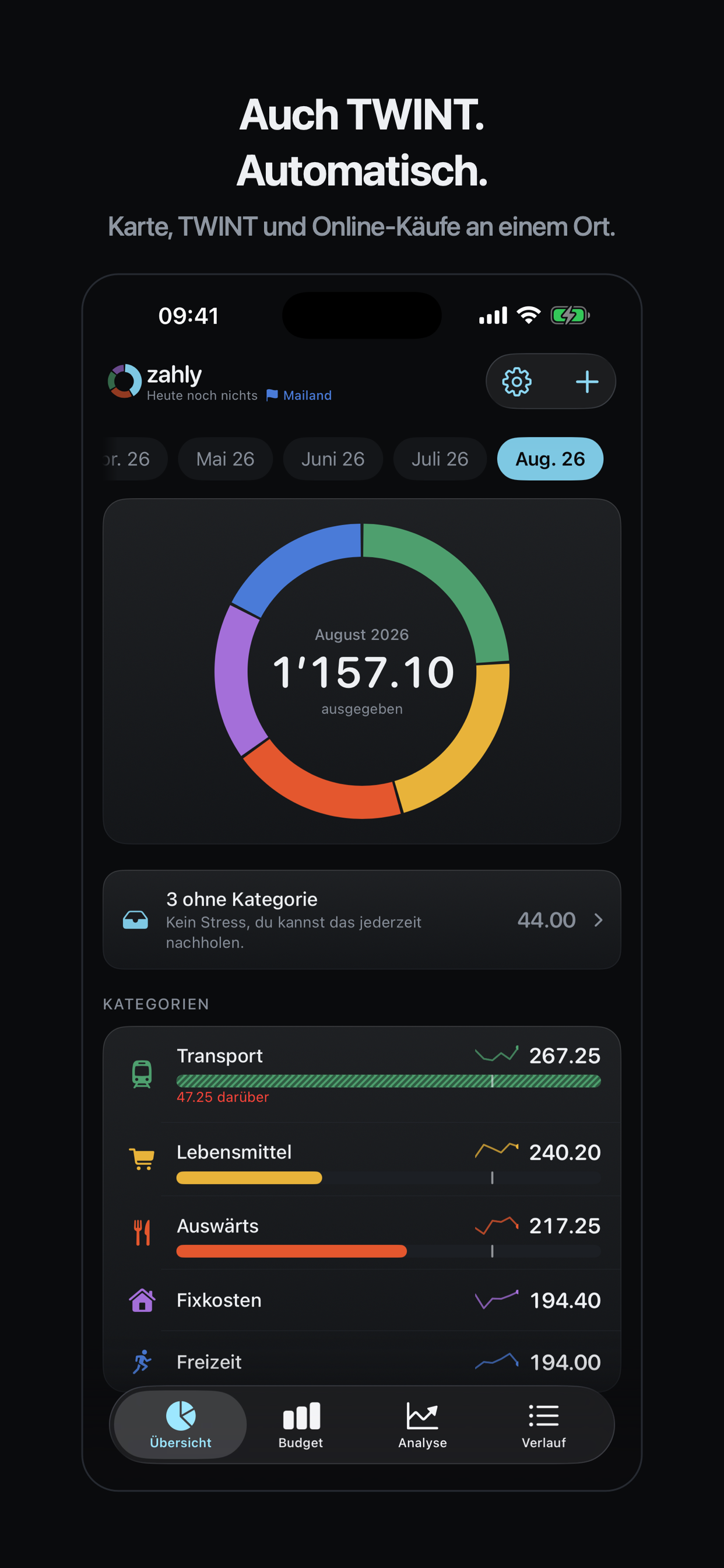Tap the Freizeit sparkline trend icon
Image resolution: width=724 pixels, height=1568 pixels.
tap(497, 1360)
